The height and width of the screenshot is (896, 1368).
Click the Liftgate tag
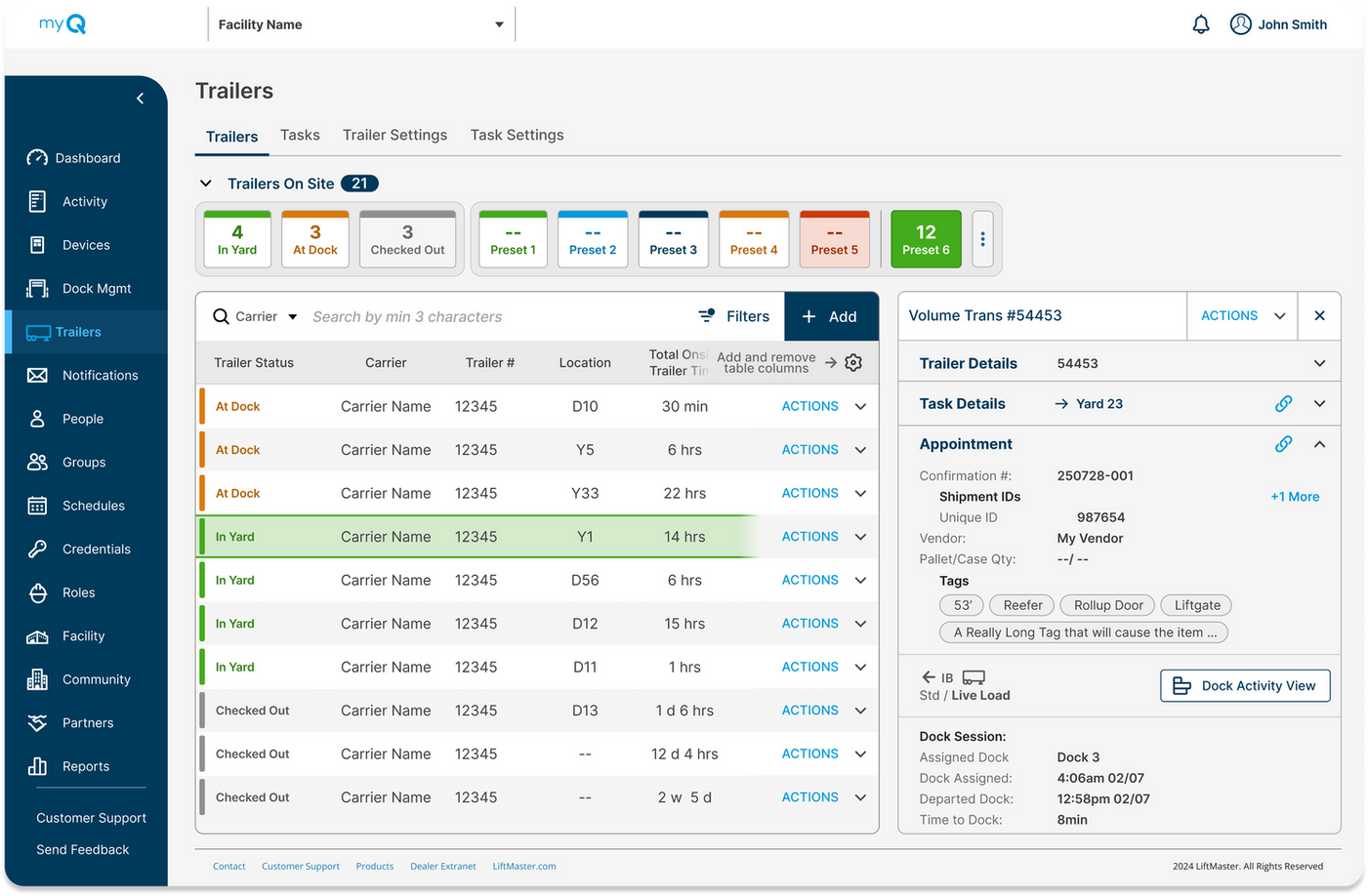[x=1197, y=605]
